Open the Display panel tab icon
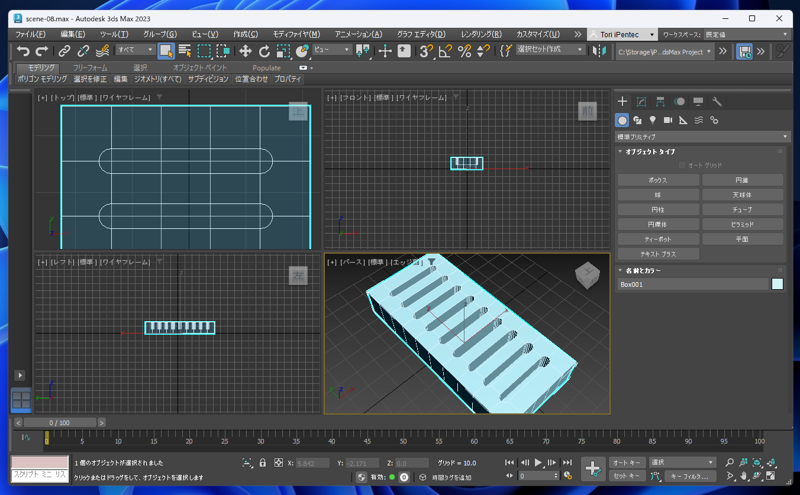The image size is (800, 495). [698, 102]
